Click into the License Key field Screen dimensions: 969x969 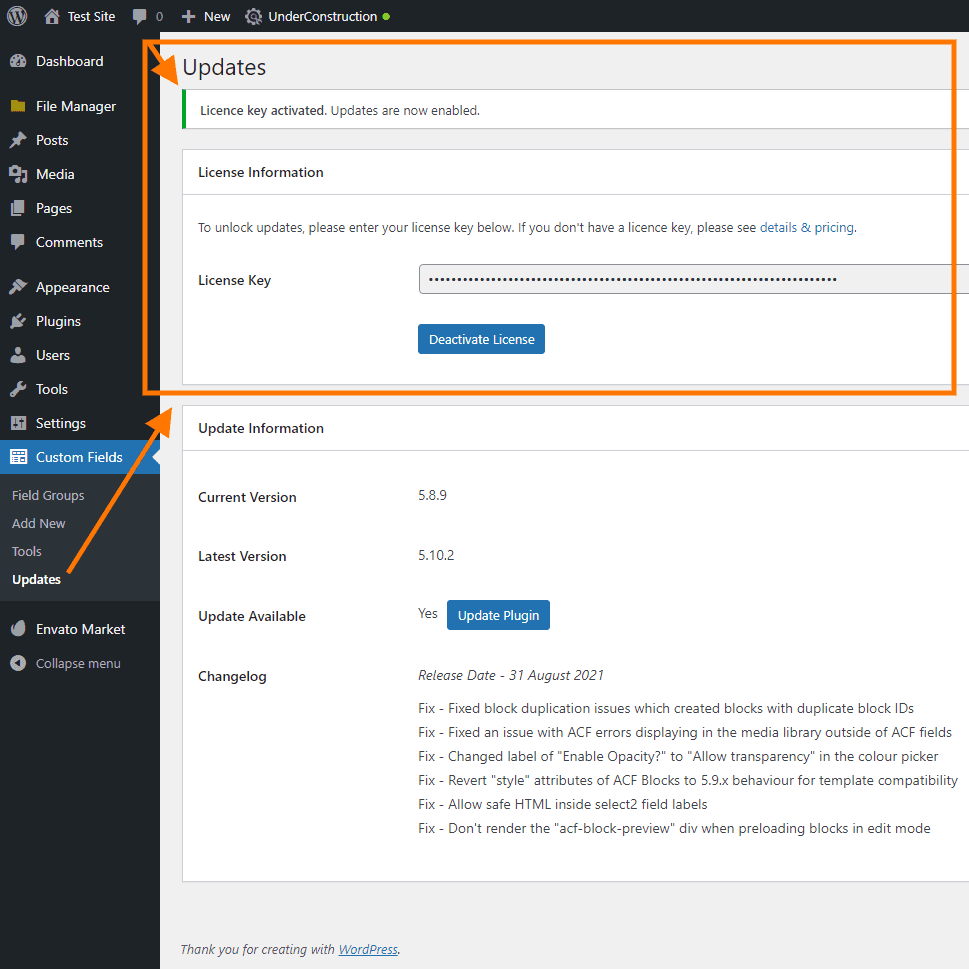pos(693,279)
